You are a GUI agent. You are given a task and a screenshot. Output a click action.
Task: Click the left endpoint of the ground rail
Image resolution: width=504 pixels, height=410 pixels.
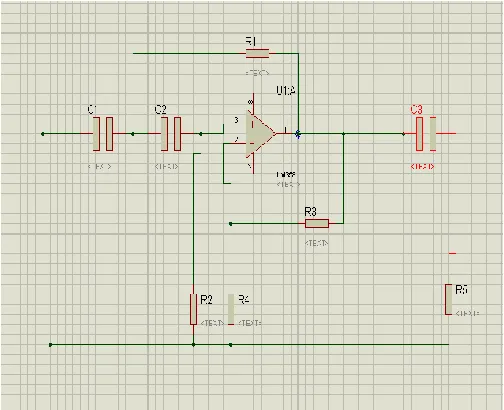(51, 345)
